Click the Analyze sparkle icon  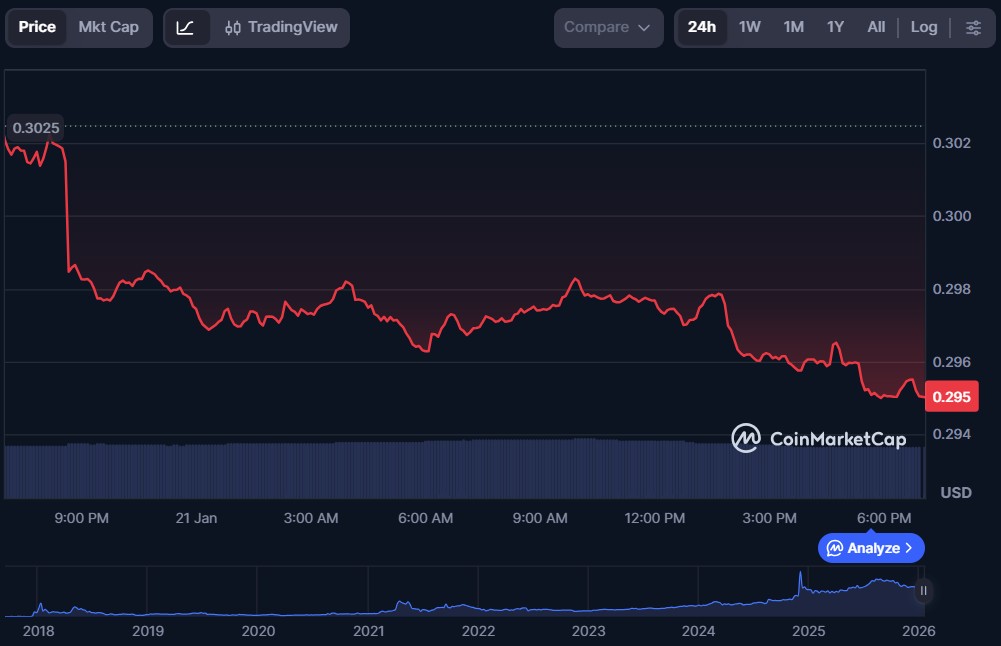tap(835, 548)
